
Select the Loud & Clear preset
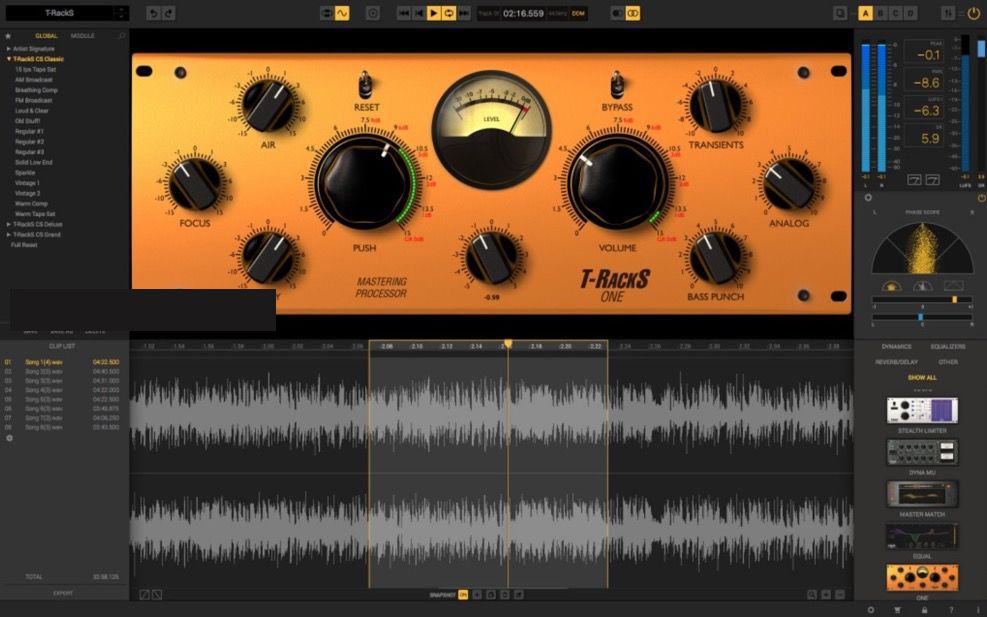31,111
